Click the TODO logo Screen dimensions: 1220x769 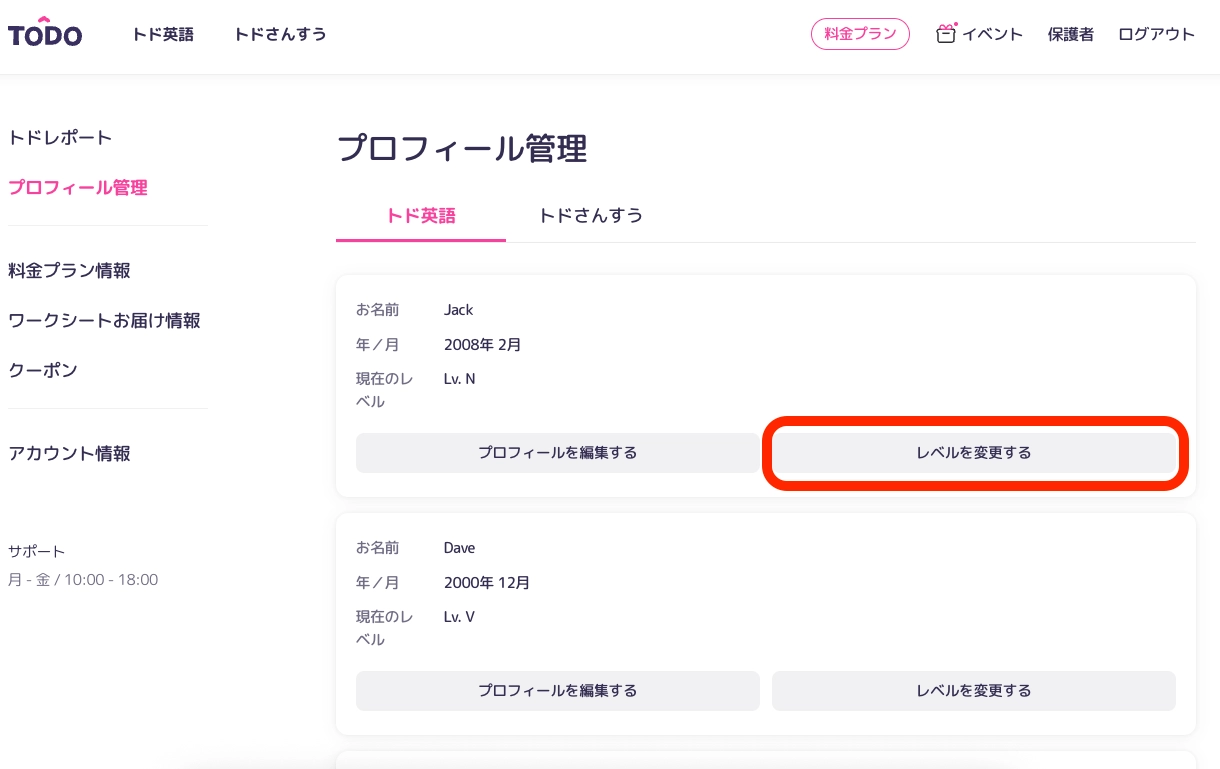(45, 33)
